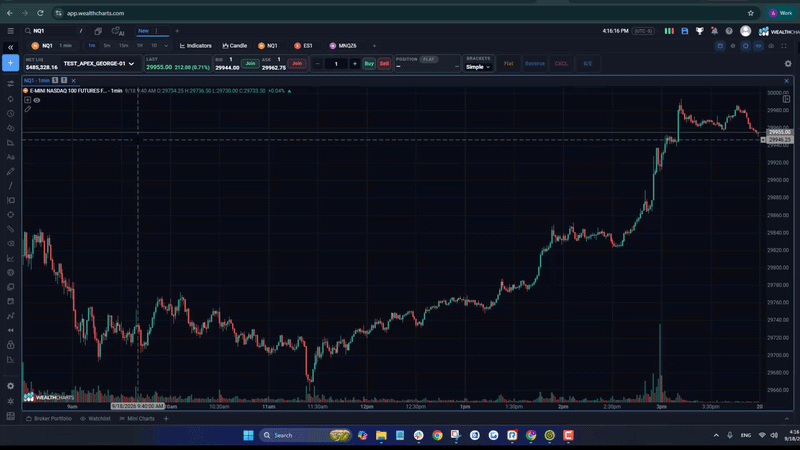The width and height of the screenshot is (800, 450).
Task: Open File Explorer from taskbar
Action: pos(381,435)
